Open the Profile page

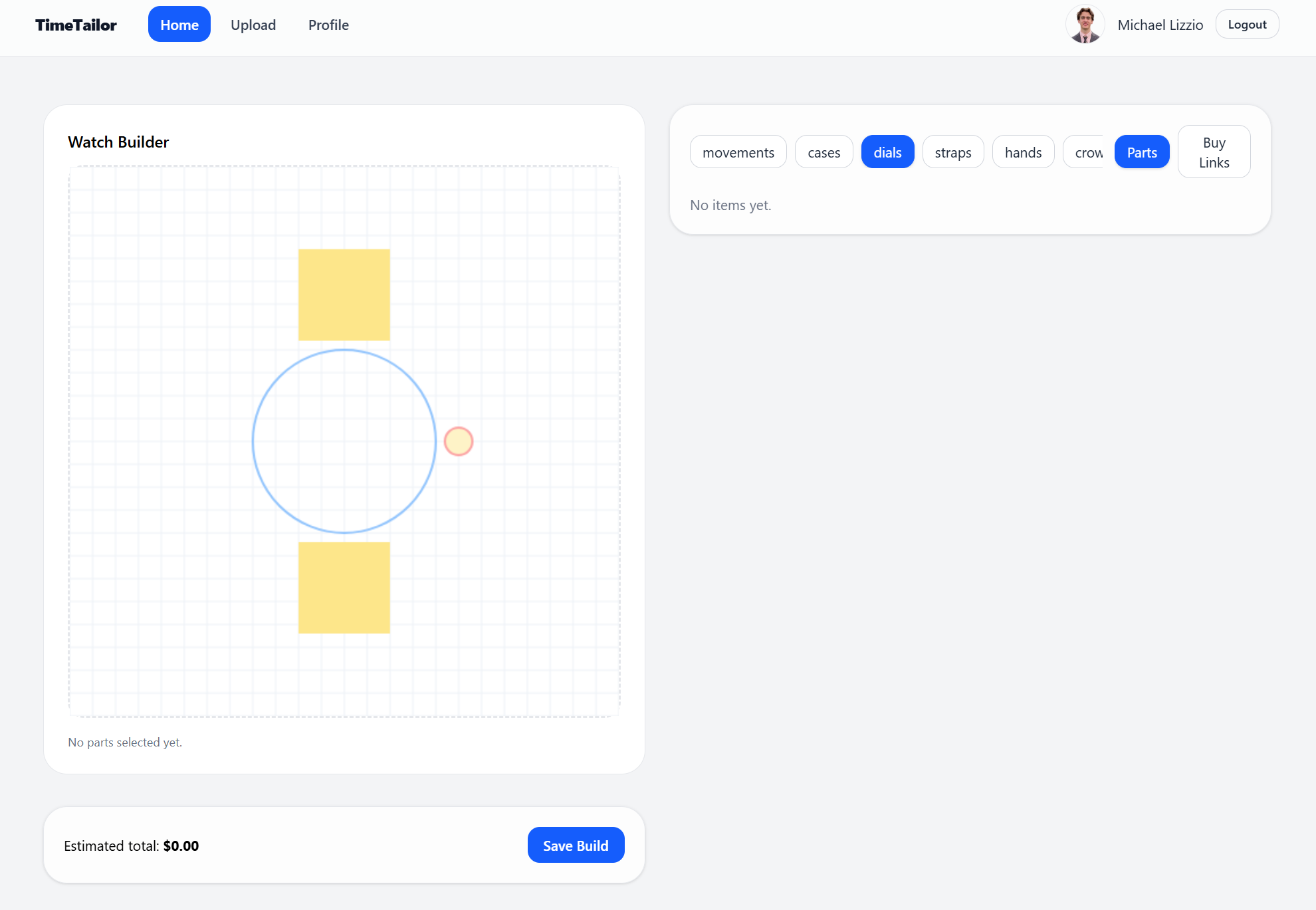[x=328, y=25]
